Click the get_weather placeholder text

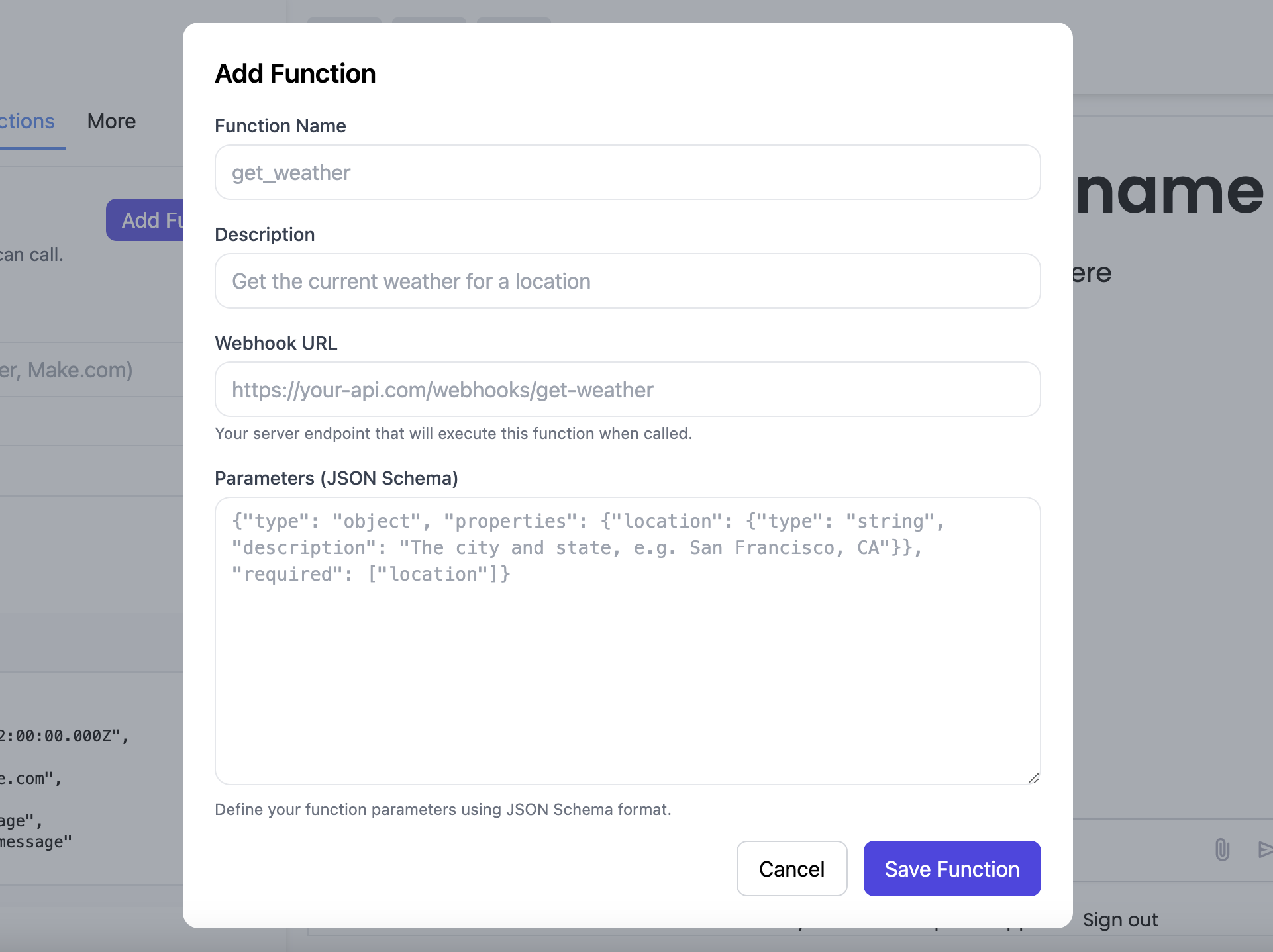[290, 172]
